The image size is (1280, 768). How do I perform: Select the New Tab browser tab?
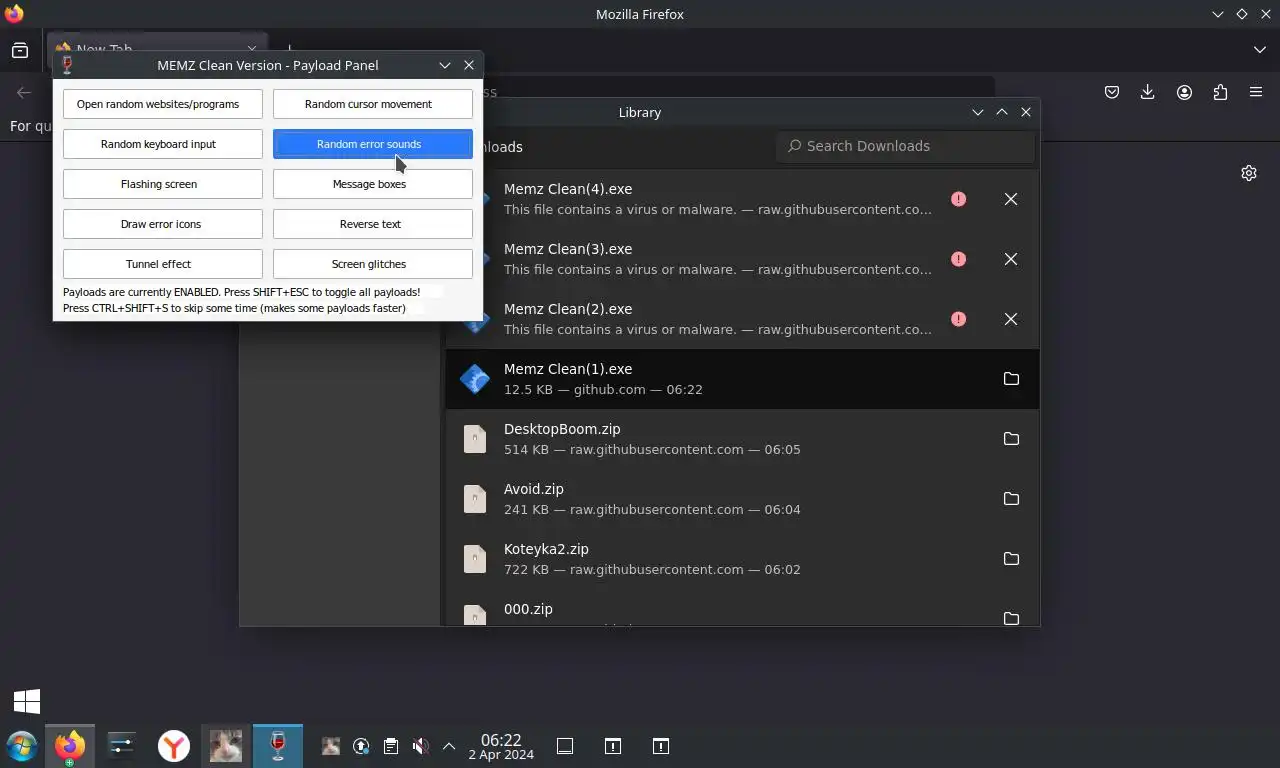pos(156,49)
